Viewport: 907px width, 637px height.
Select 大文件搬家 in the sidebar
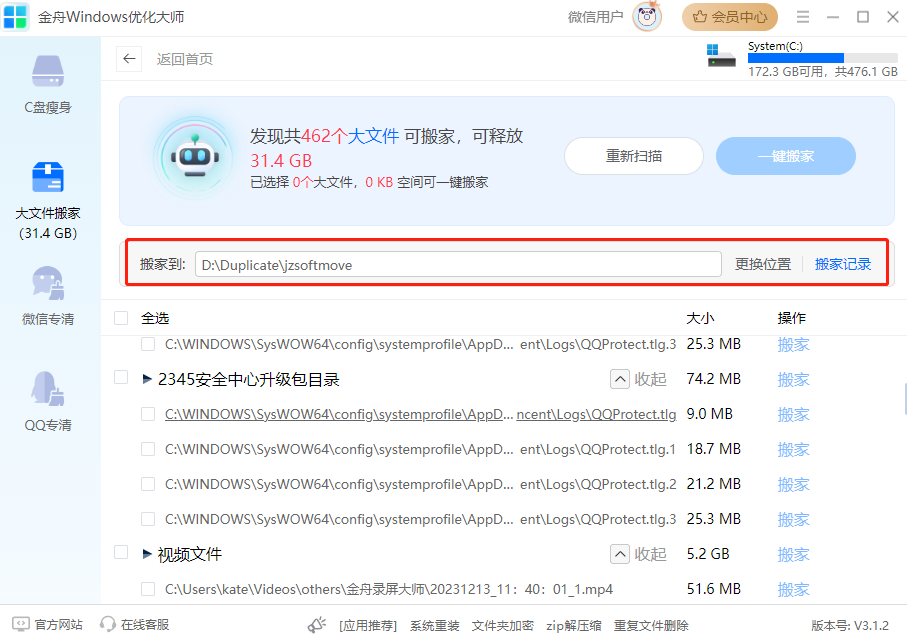[48, 201]
